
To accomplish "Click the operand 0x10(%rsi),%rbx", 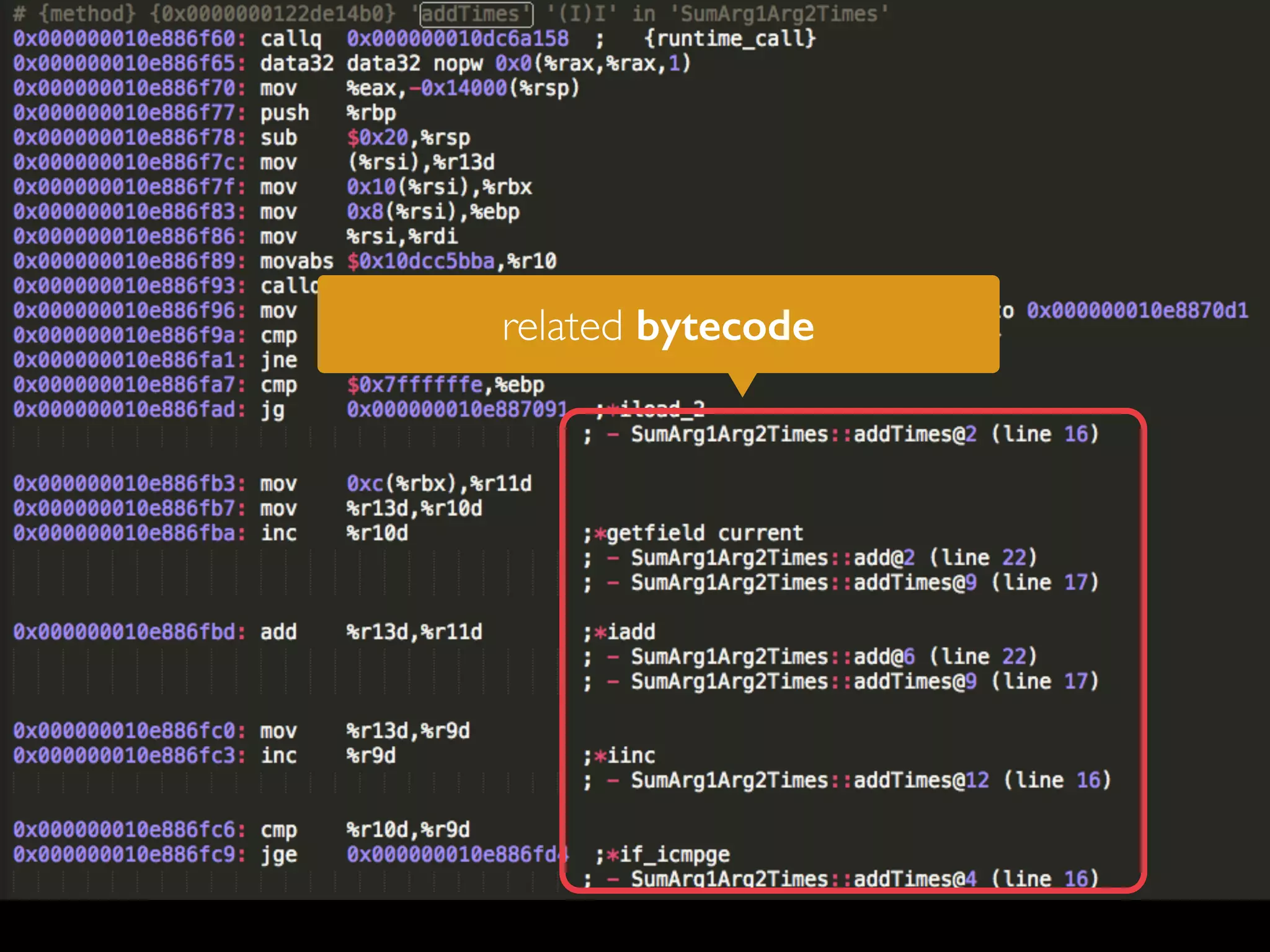I will click(439, 187).
